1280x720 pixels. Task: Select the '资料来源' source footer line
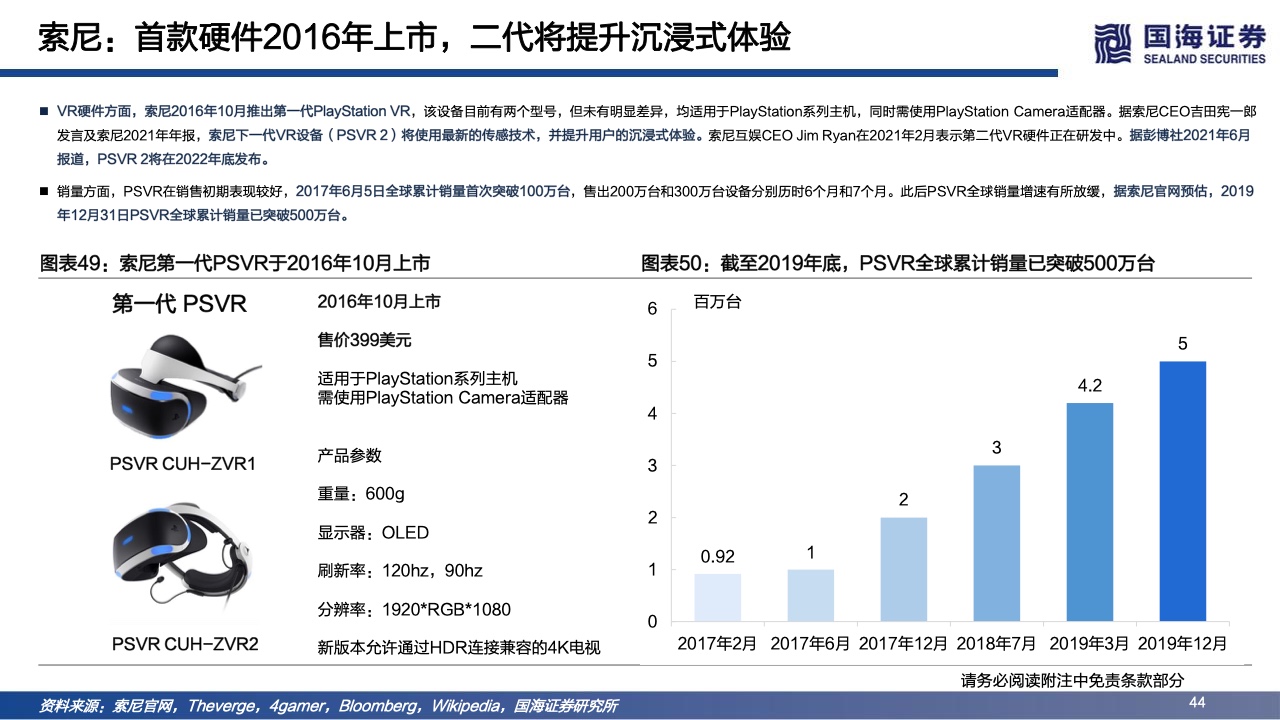(329, 706)
